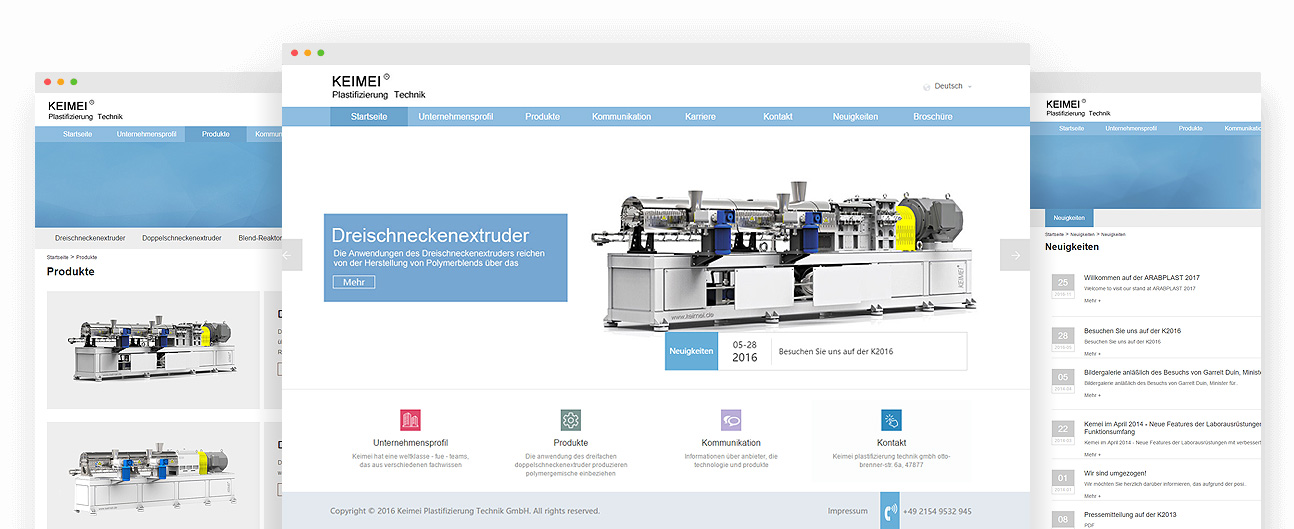Click the date badge 28 for K2016 news

1062,340
